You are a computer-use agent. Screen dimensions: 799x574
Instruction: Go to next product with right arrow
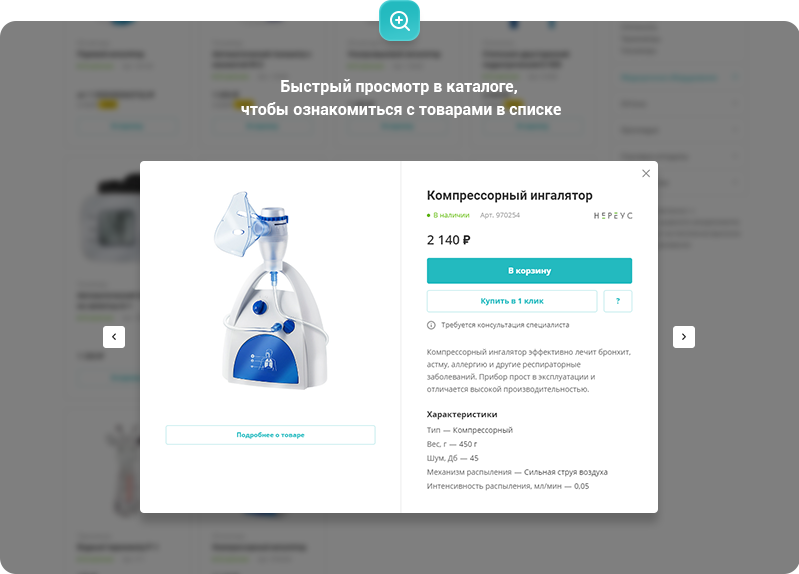[x=683, y=337]
